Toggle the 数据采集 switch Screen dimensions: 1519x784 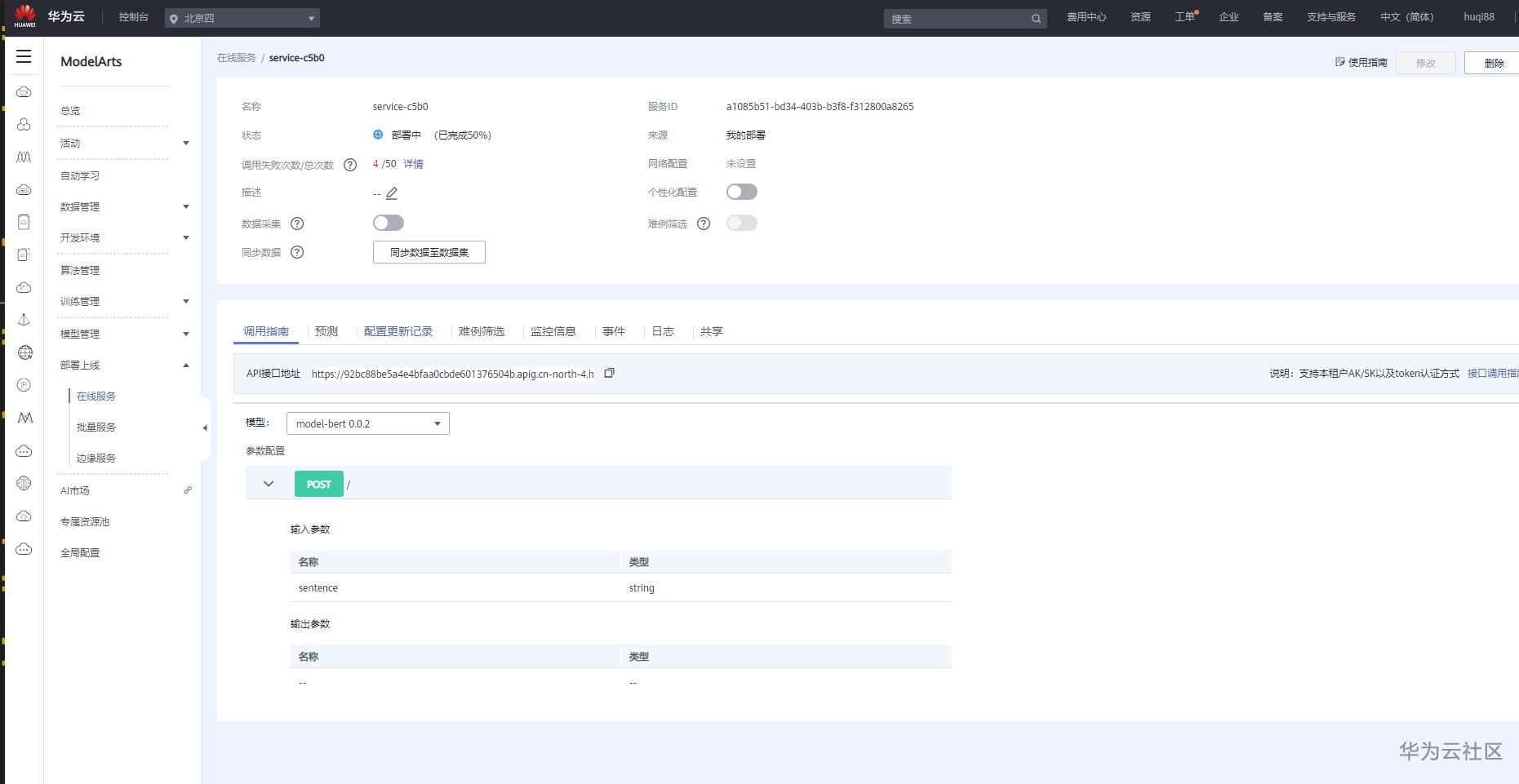coord(389,223)
